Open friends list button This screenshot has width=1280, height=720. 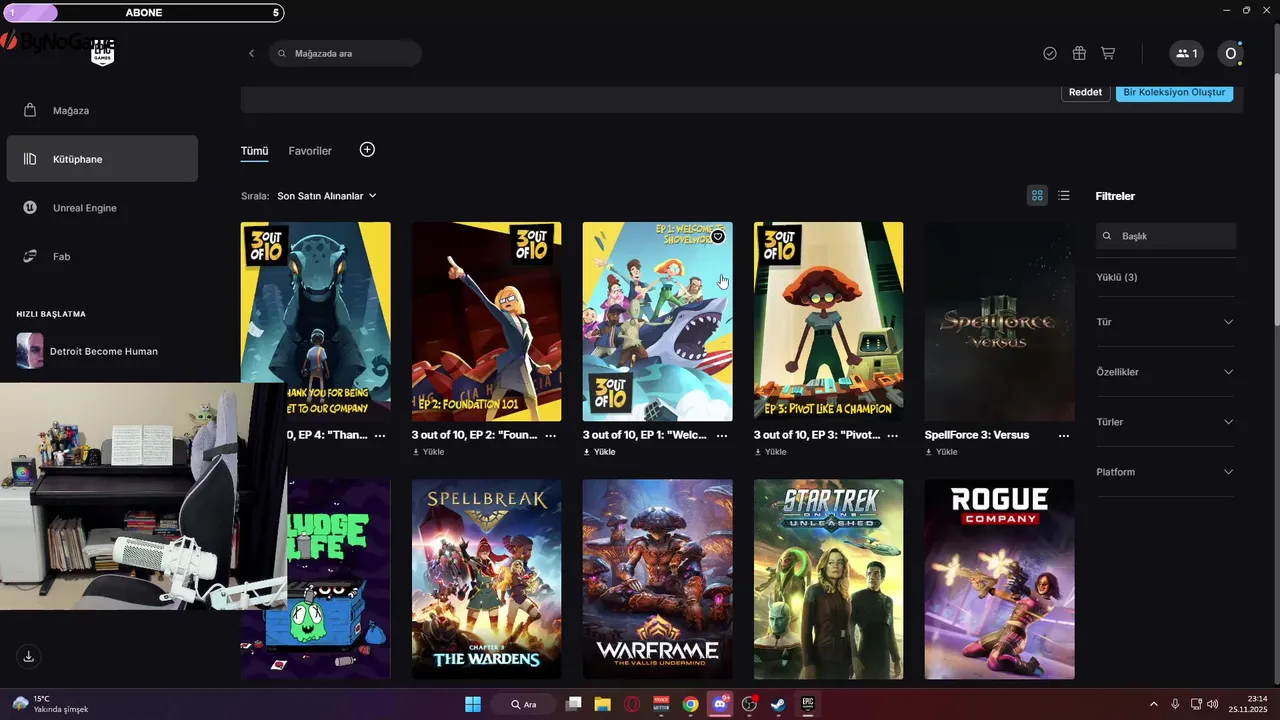(x=1187, y=53)
